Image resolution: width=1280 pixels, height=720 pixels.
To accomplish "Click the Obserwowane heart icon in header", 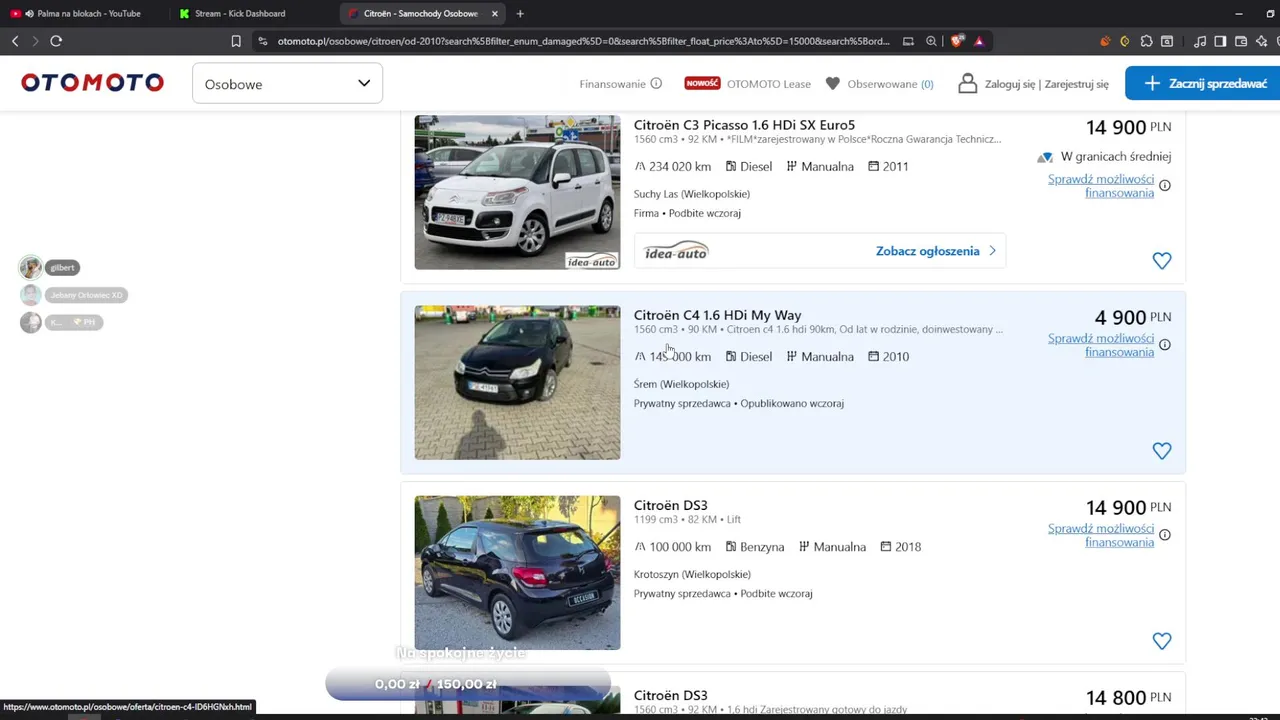I will pos(833,84).
